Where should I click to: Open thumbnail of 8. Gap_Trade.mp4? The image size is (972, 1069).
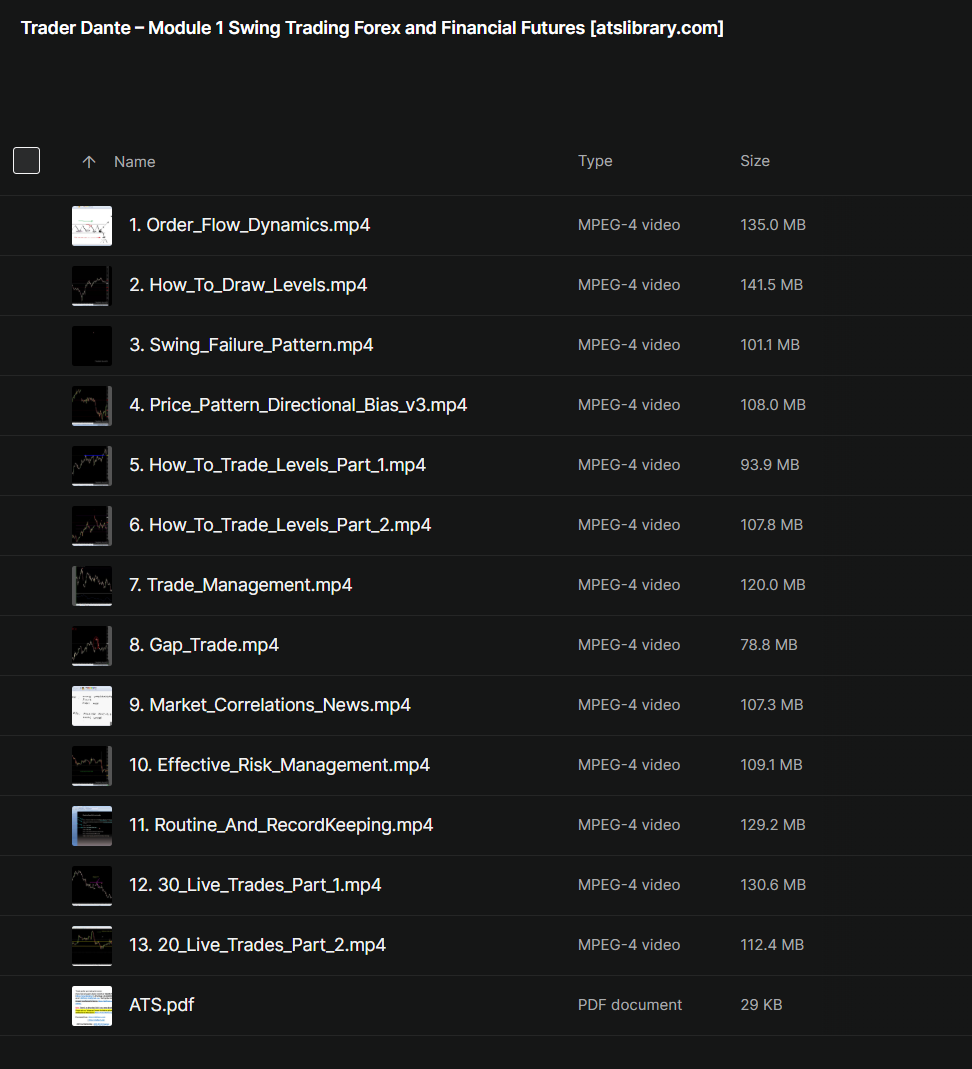(92, 646)
